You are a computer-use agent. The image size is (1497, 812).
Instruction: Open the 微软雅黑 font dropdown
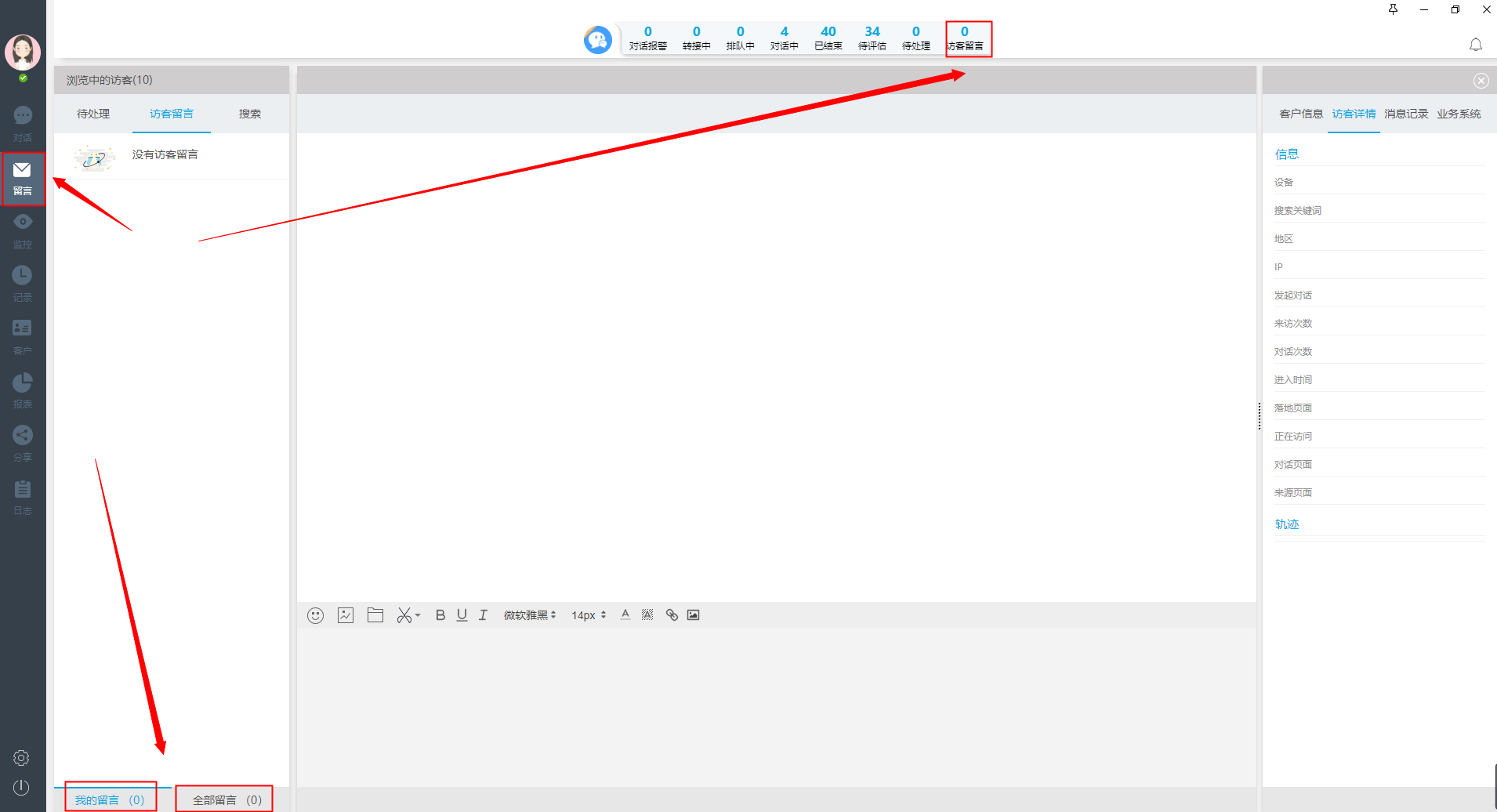click(530, 615)
